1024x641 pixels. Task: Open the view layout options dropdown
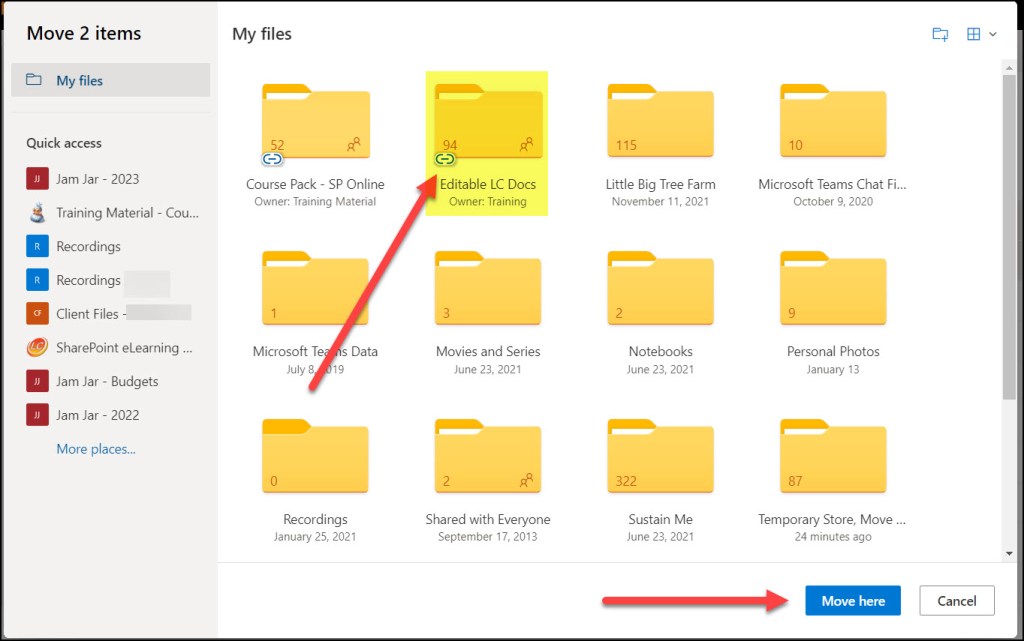tap(979, 34)
